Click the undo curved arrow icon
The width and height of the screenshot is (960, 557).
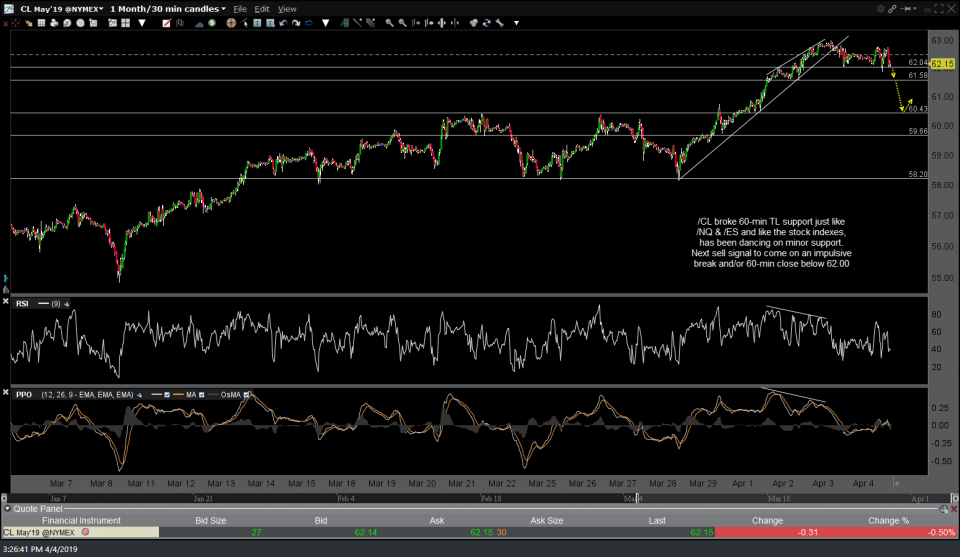pyautogui.click(x=283, y=23)
